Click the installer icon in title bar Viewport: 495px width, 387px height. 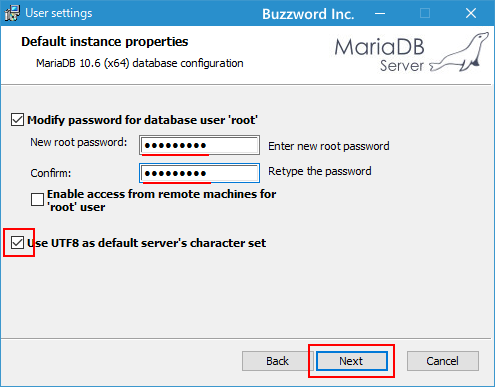click(12, 13)
